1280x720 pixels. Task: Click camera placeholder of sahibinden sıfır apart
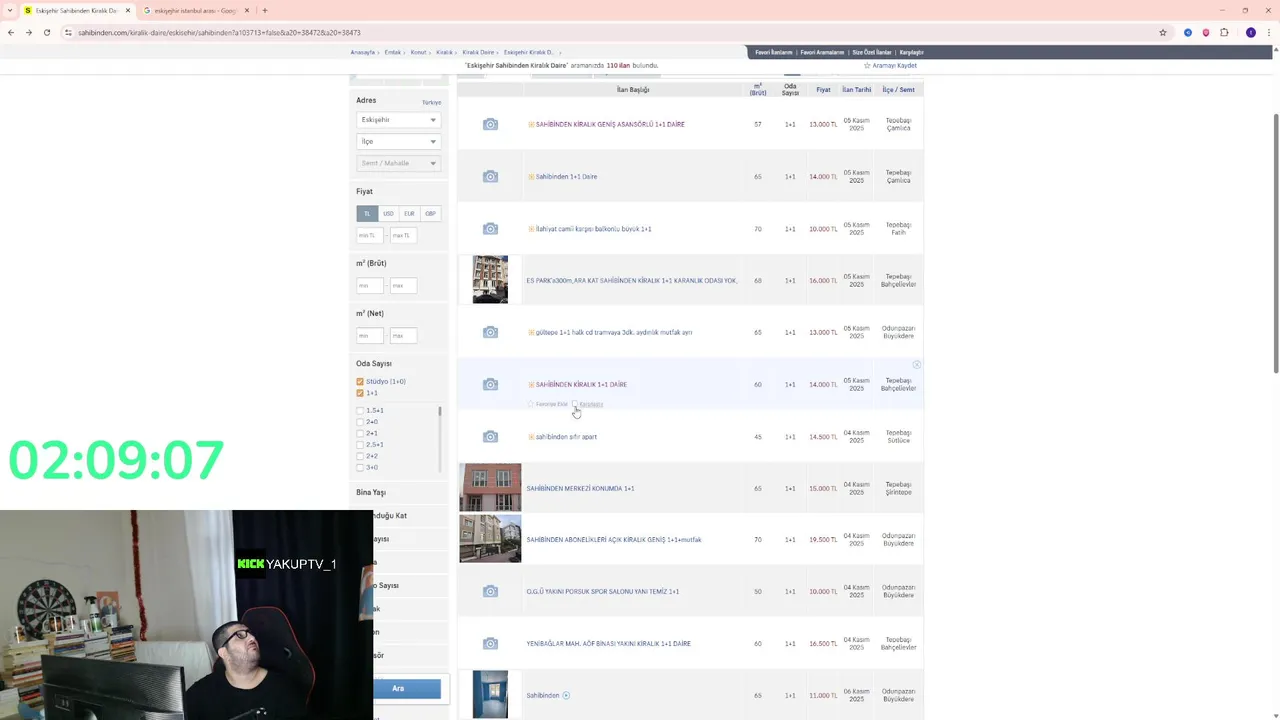click(490, 436)
